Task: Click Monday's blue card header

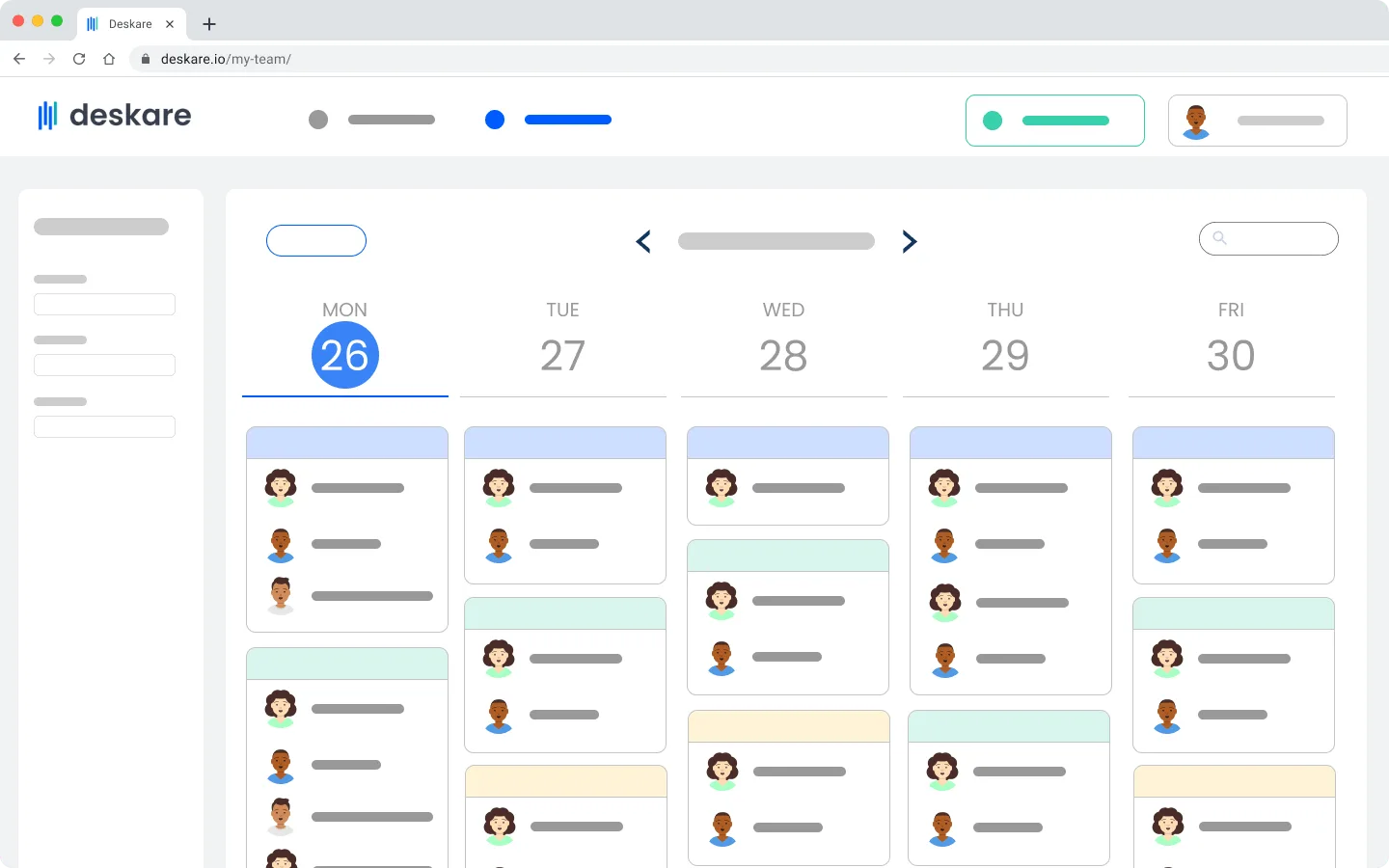Action: pyautogui.click(x=347, y=443)
